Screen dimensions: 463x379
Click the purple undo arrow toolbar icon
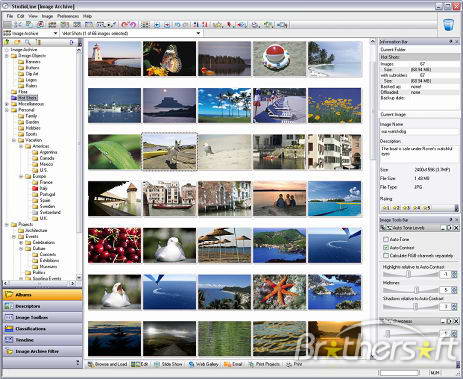133,24
